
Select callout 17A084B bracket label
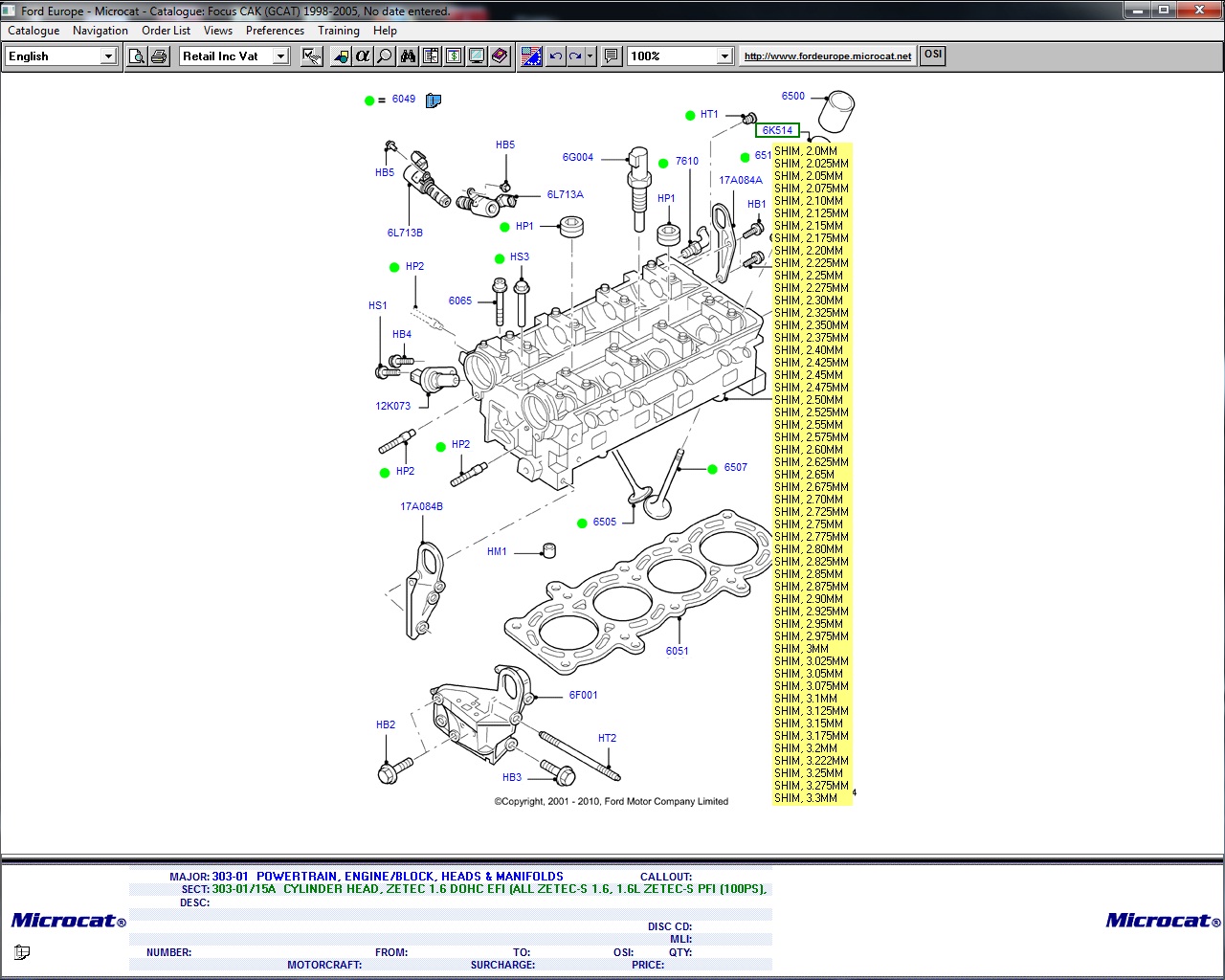(421, 507)
